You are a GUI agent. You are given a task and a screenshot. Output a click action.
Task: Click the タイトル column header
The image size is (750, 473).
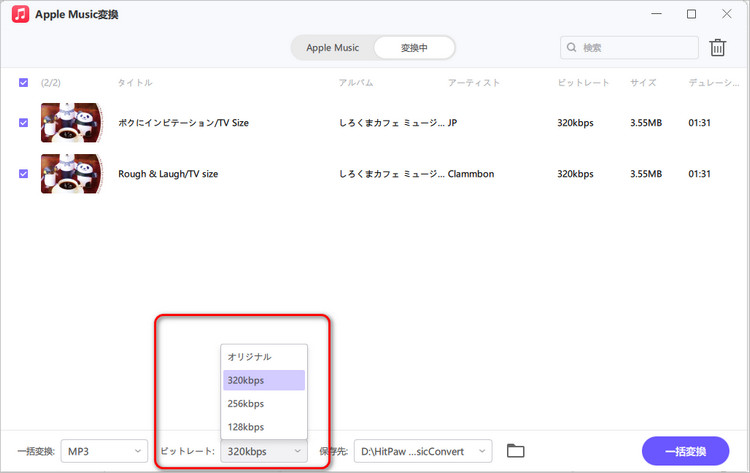pyautogui.click(x=135, y=83)
